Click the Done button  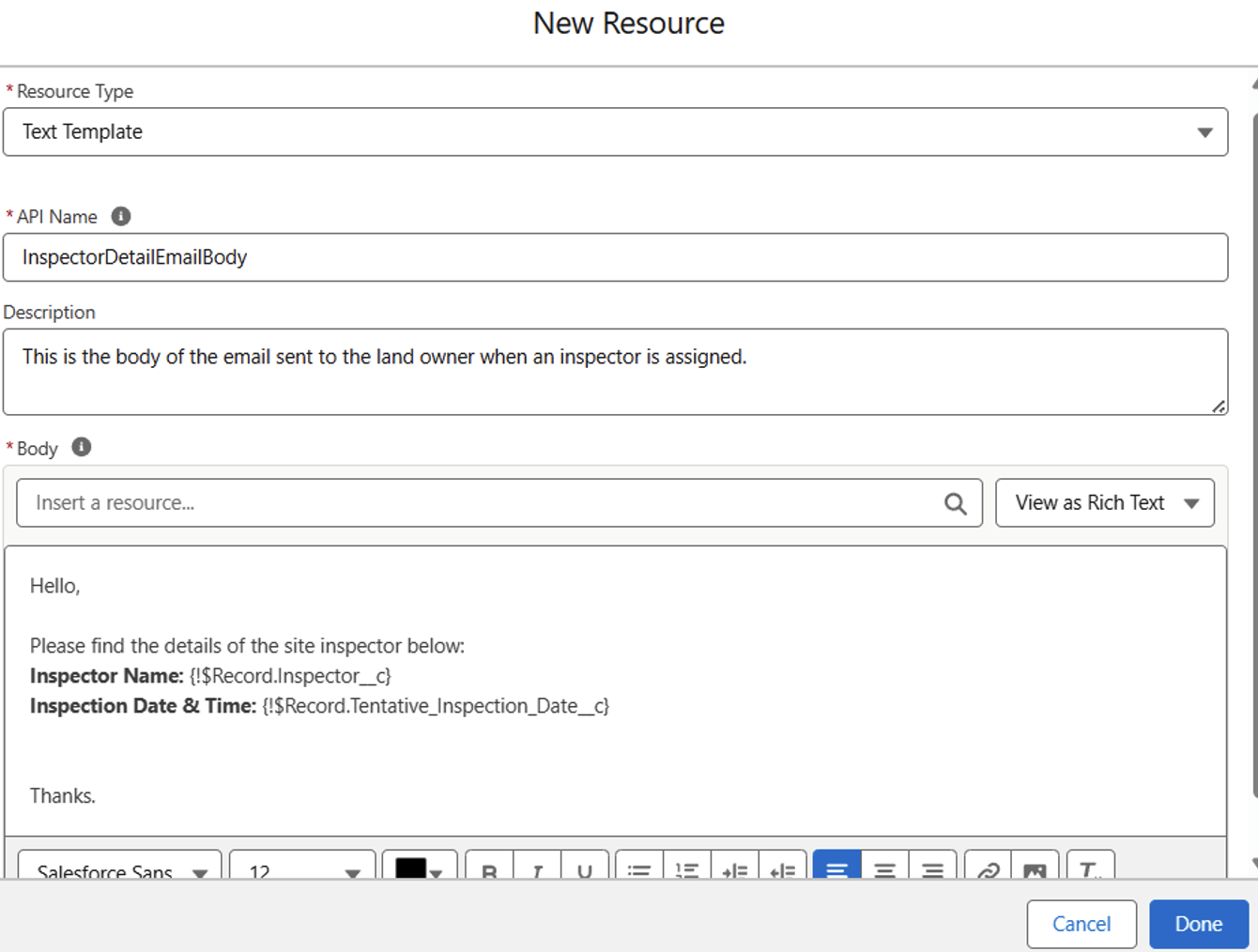[x=1199, y=924]
